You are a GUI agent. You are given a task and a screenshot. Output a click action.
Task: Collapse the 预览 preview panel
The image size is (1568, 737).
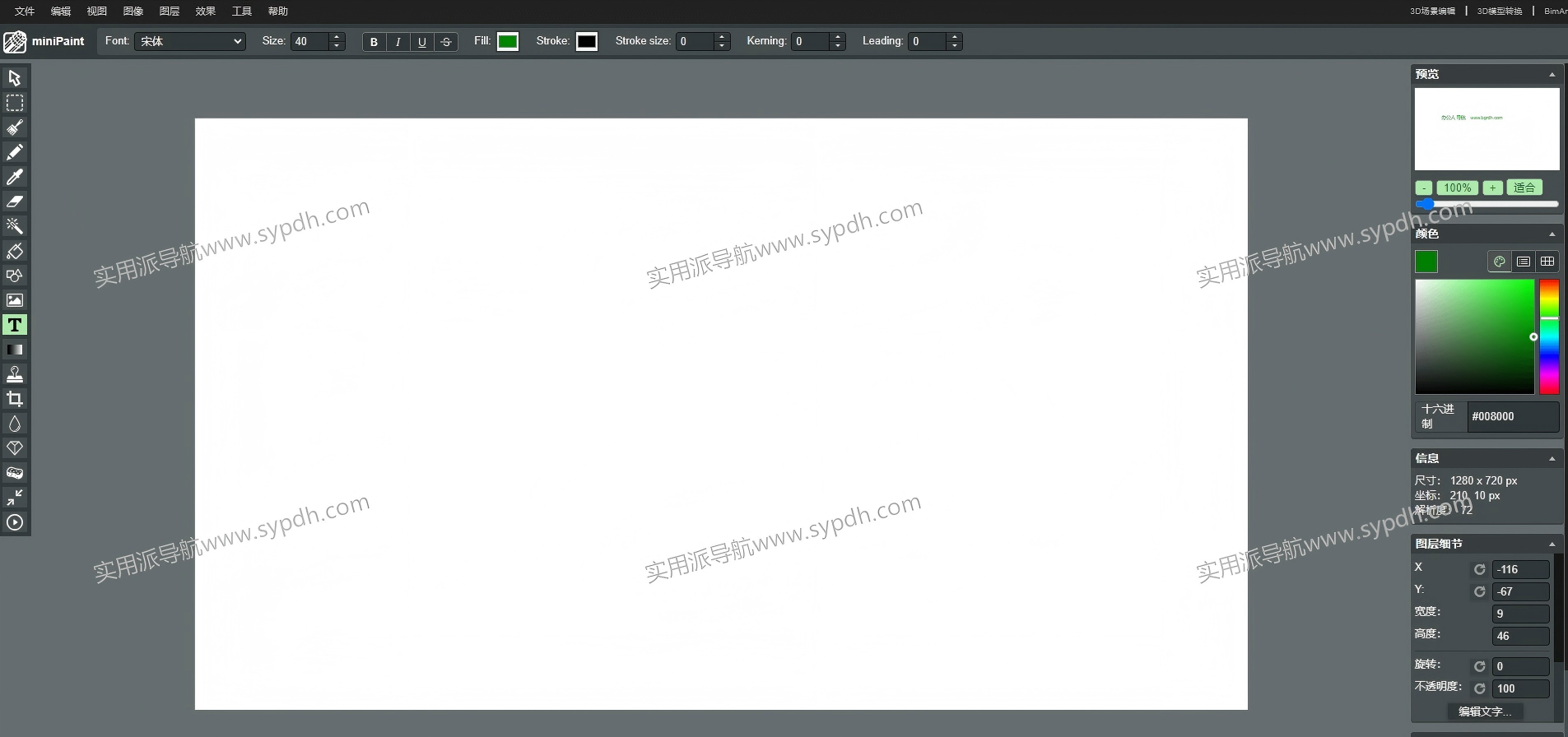pos(1552,74)
